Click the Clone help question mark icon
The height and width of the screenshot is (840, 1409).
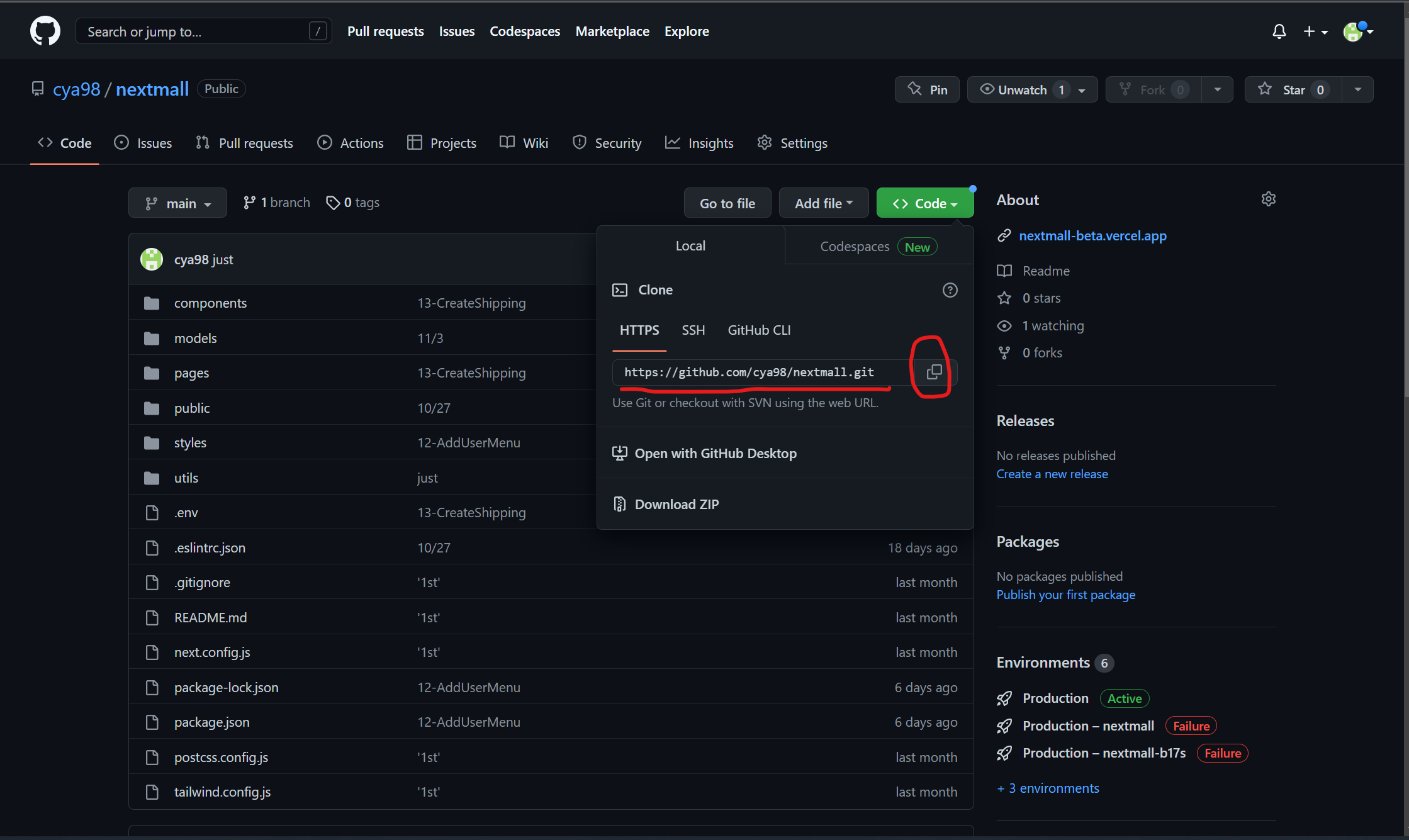[x=950, y=290]
